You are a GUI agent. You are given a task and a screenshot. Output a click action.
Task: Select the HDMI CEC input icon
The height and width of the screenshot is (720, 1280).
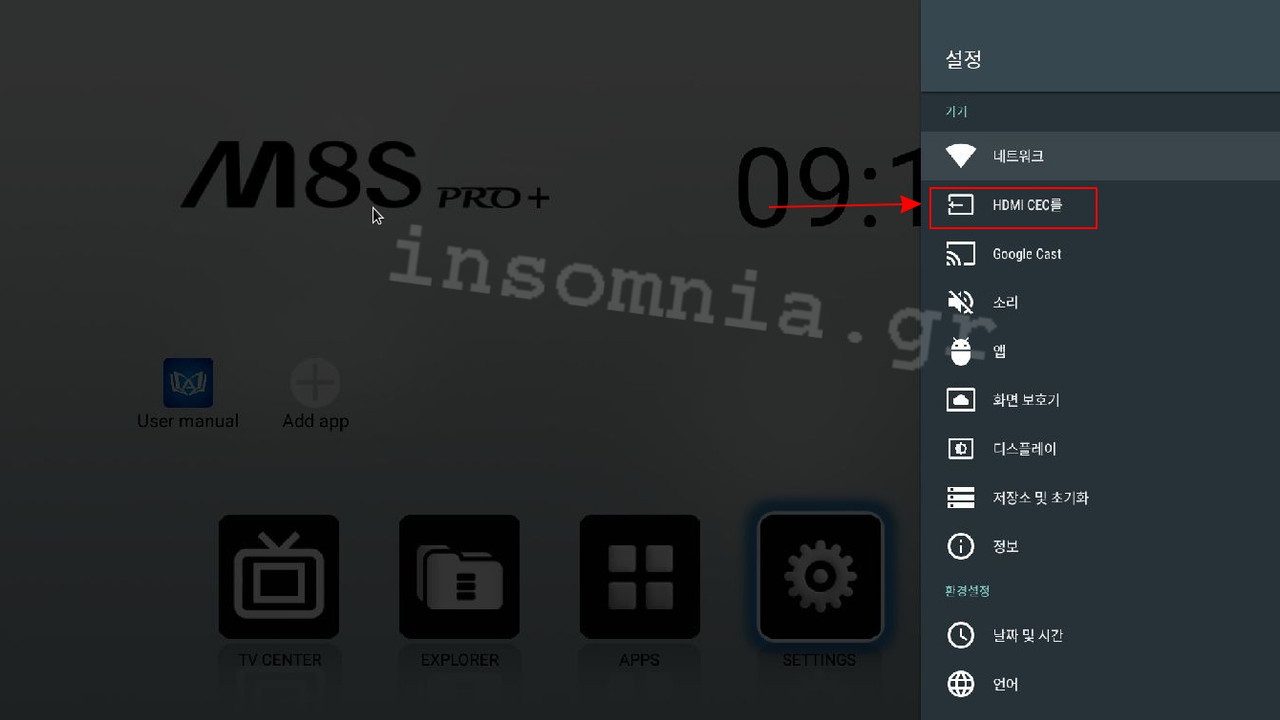tap(960, 205)
